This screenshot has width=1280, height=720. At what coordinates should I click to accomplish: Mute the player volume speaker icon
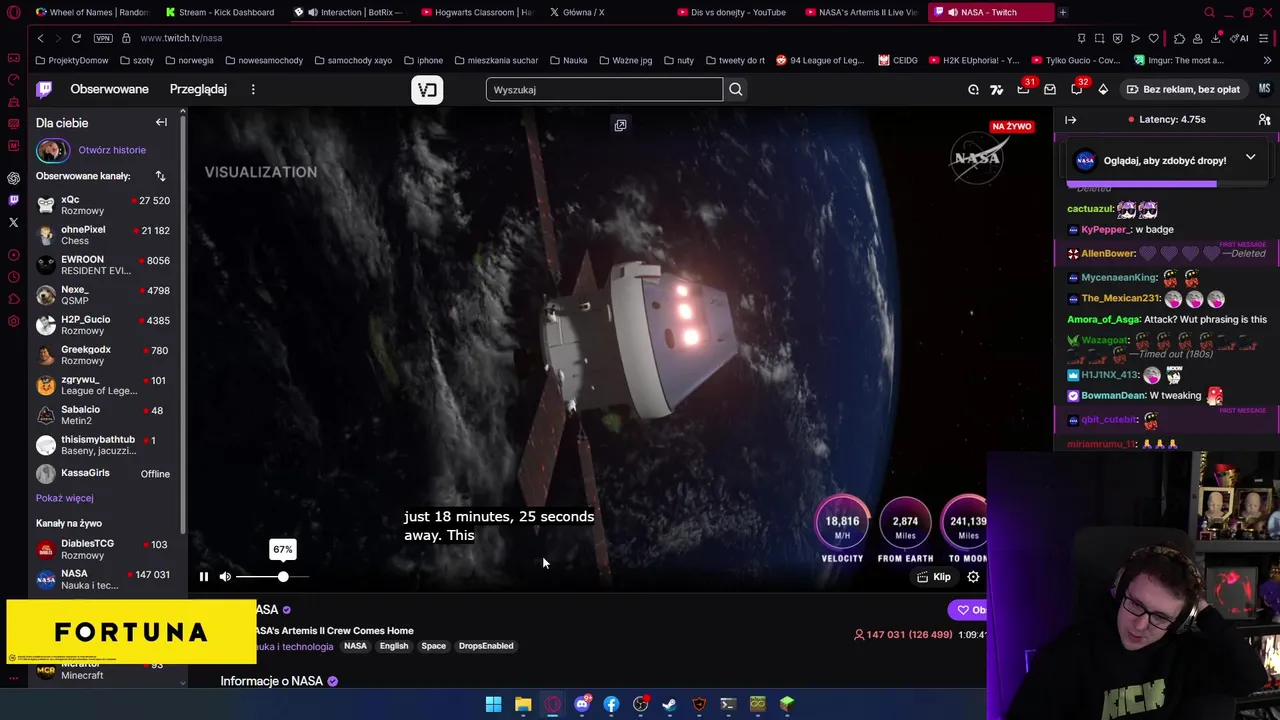click(x=225, y=576)
